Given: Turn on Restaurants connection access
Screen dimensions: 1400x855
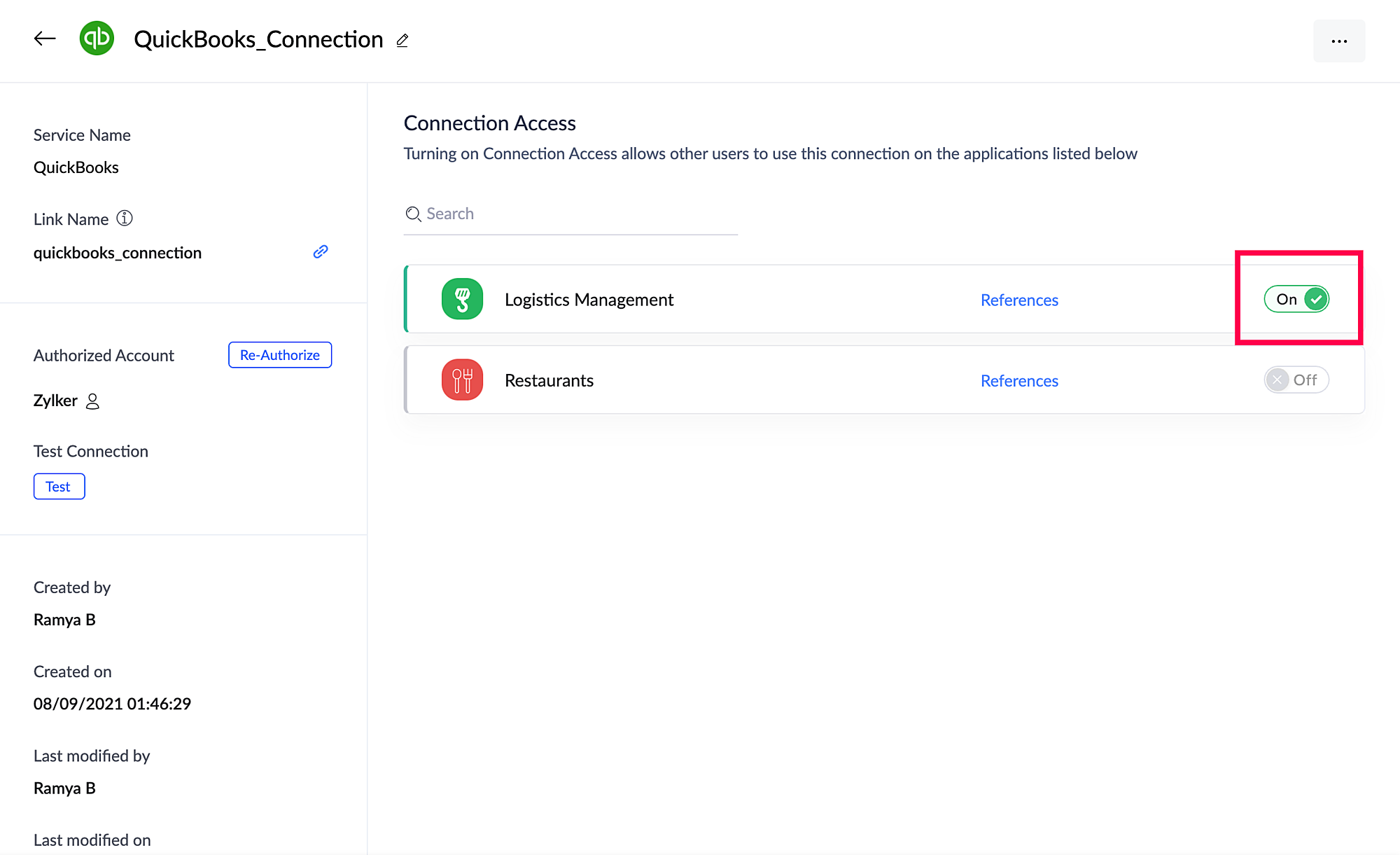Looking at the screenshot, I should pos(1296,380).
